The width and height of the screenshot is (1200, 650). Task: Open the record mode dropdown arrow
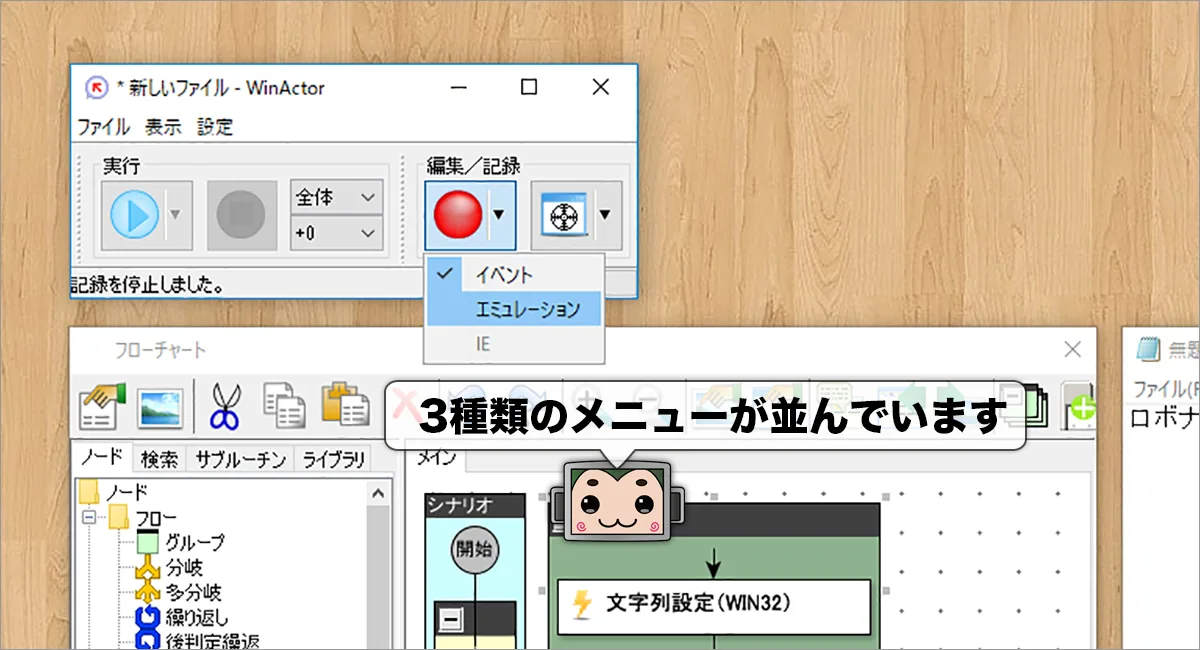(x=500, y=215)
